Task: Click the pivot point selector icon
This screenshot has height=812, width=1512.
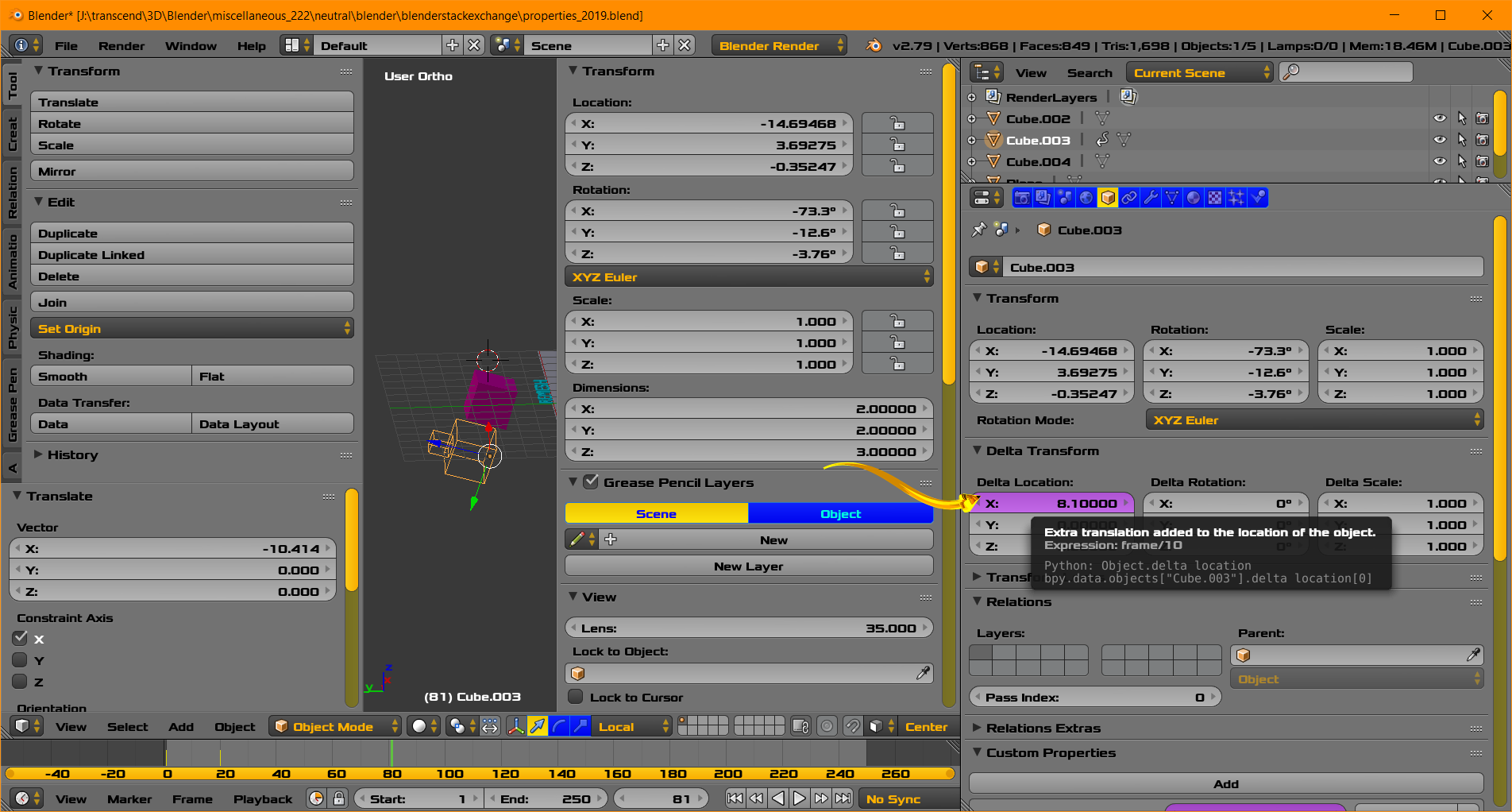Action: click(461, 726)
